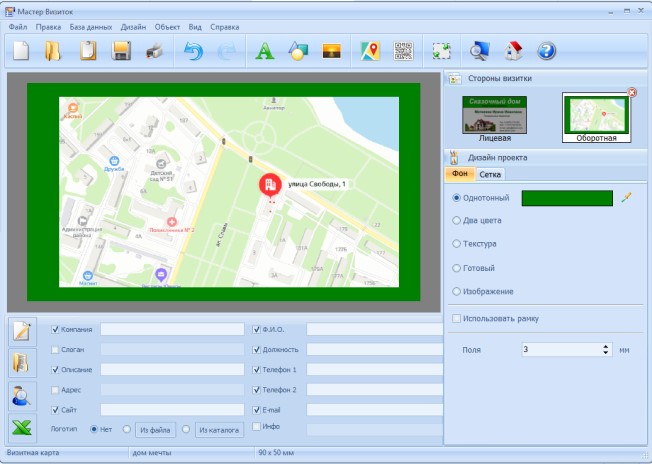Create a new blank card project
The width and height of the screenshot is (652, 464).
[21, 52]
